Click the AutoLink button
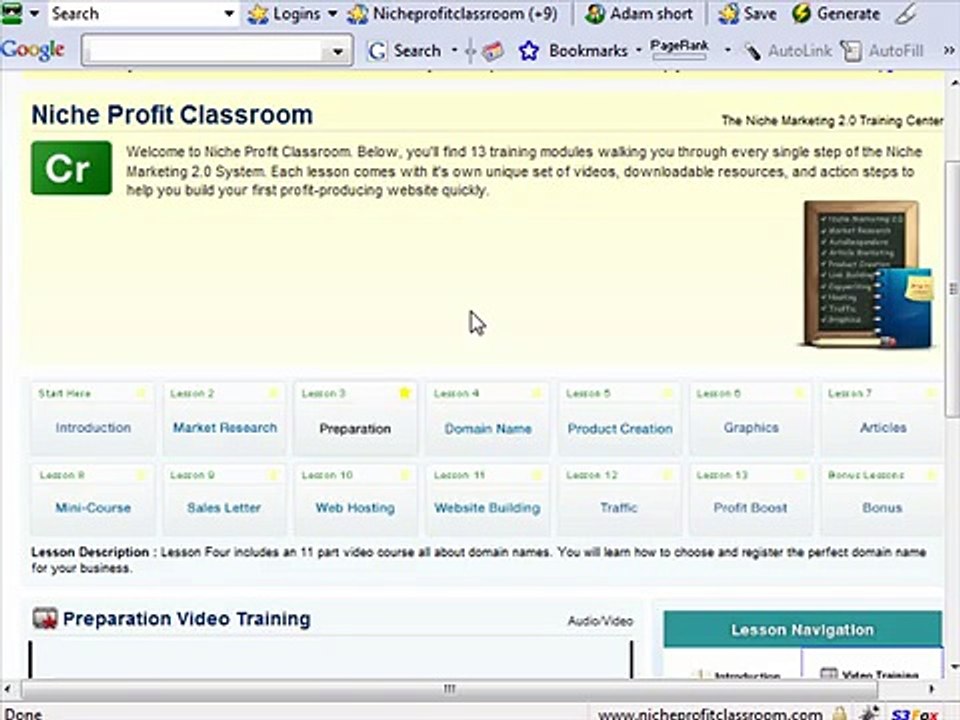Screen dimensions: 960x720 click(x=787, y=51)
